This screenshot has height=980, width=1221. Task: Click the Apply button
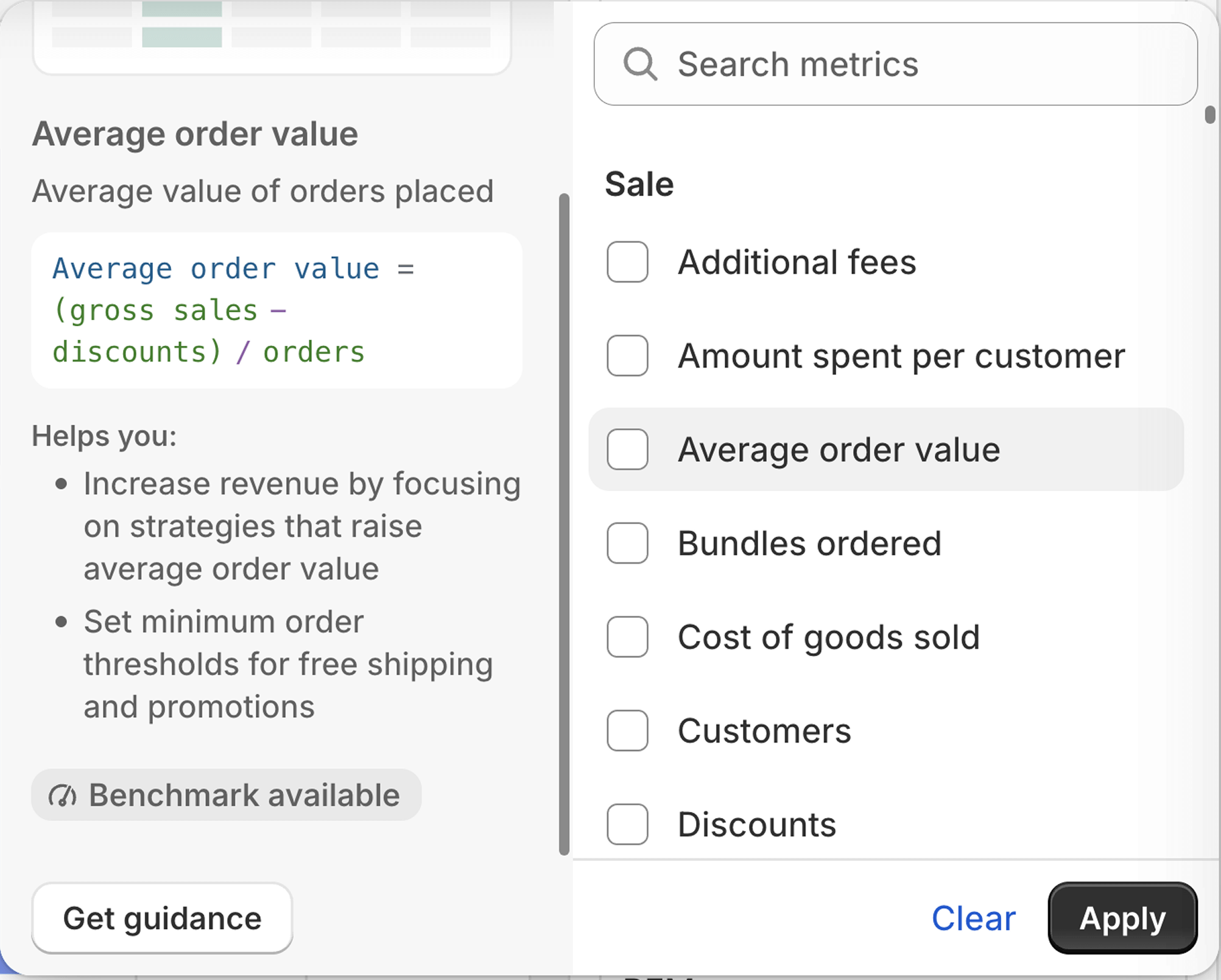tap(1121, 919)
